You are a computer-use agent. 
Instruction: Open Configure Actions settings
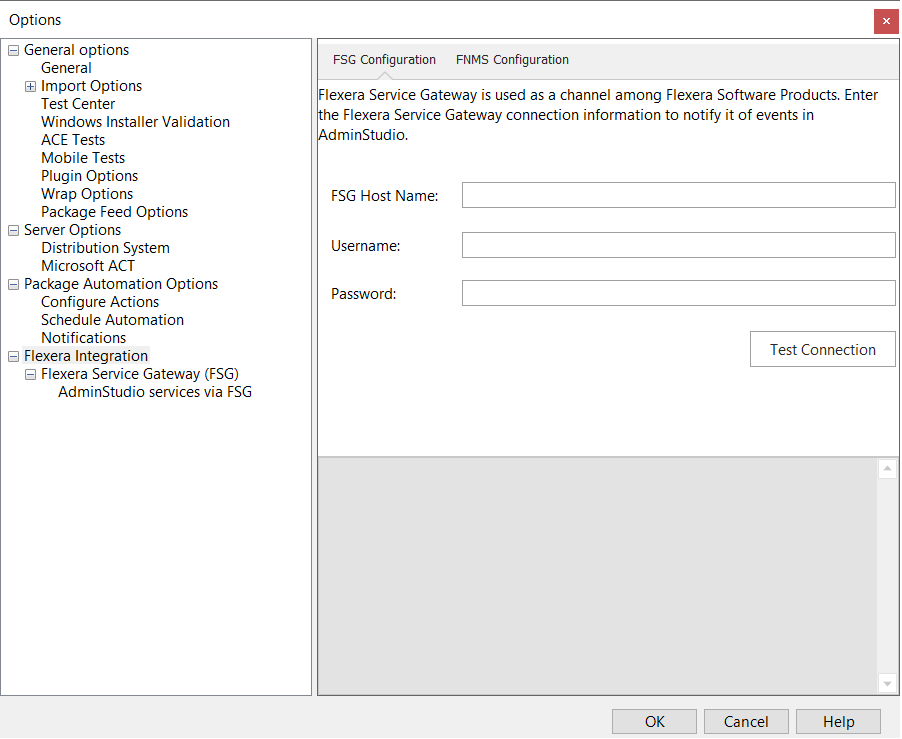tap(100, 302)
